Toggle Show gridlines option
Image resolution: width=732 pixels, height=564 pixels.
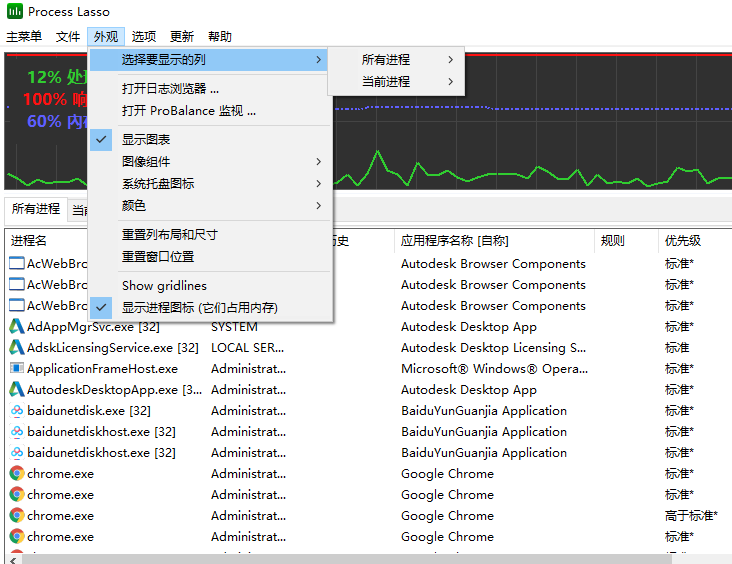tap(210, 286)
